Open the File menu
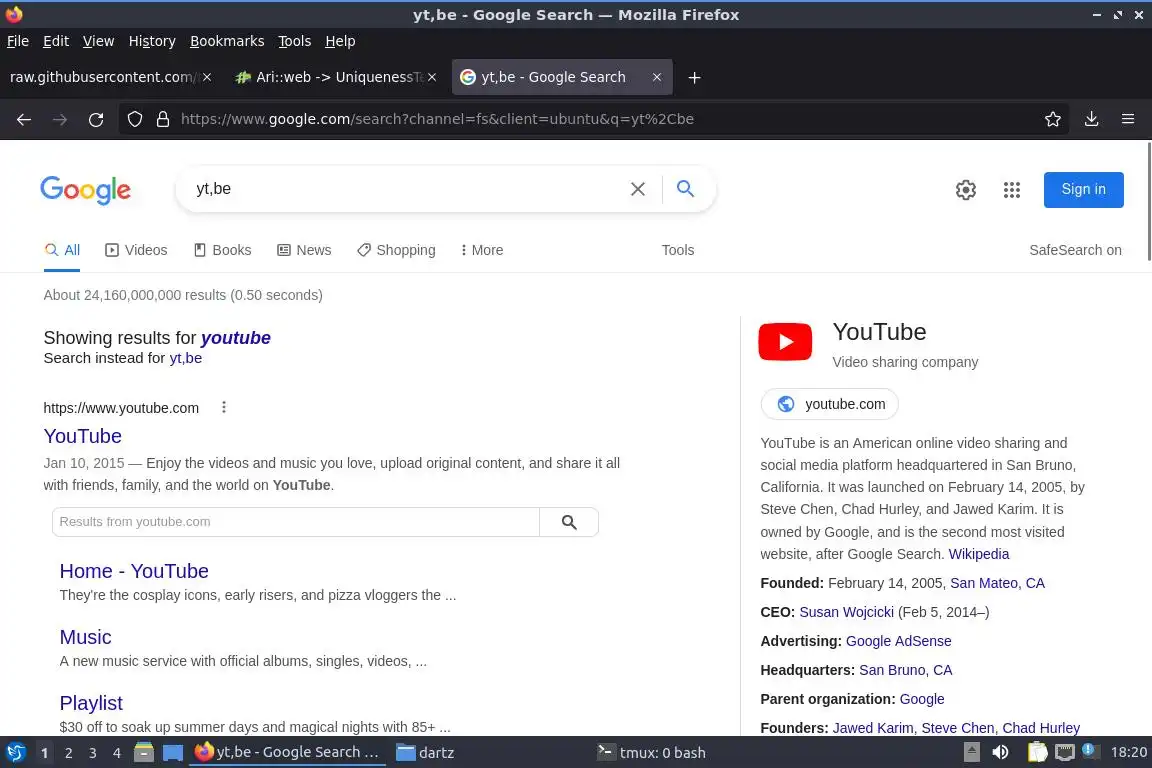Viewport: 1152px width, 768px height. [18, 41]
